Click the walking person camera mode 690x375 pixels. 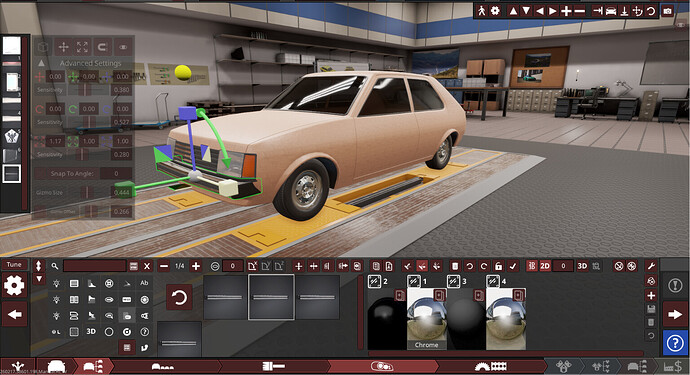[x=481, y=11]
